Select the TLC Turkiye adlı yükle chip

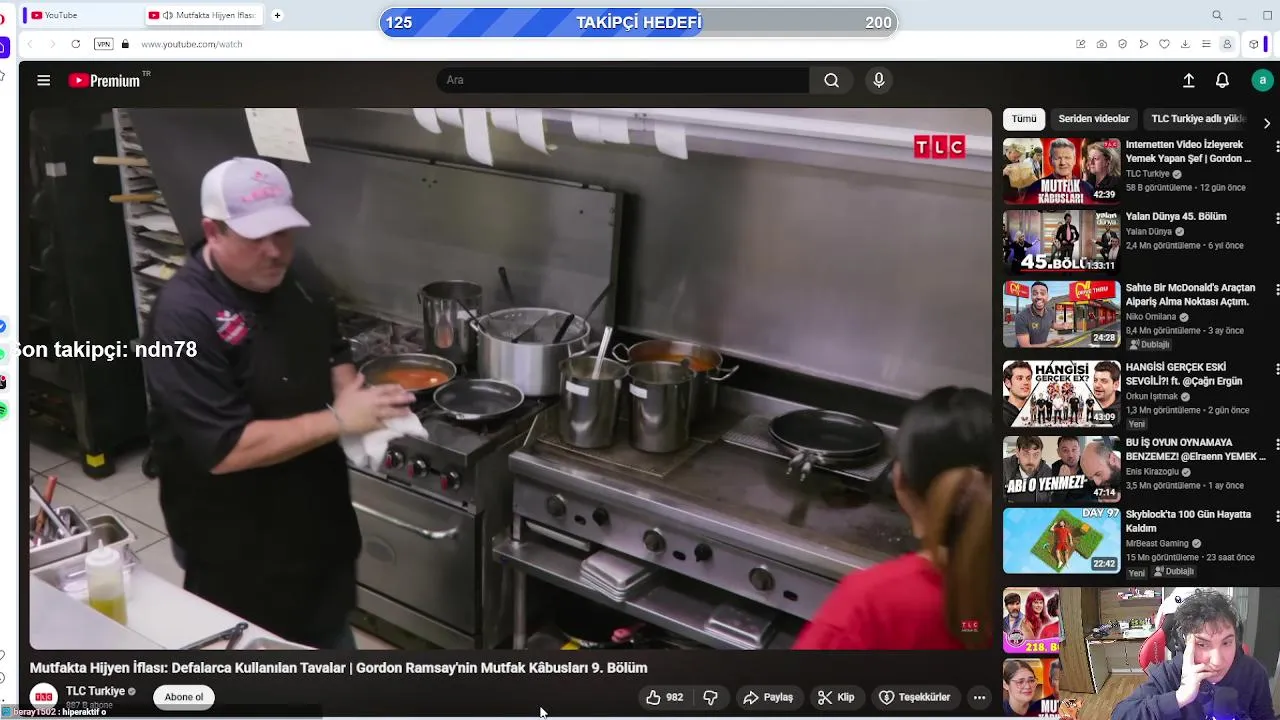[1198, 118]
